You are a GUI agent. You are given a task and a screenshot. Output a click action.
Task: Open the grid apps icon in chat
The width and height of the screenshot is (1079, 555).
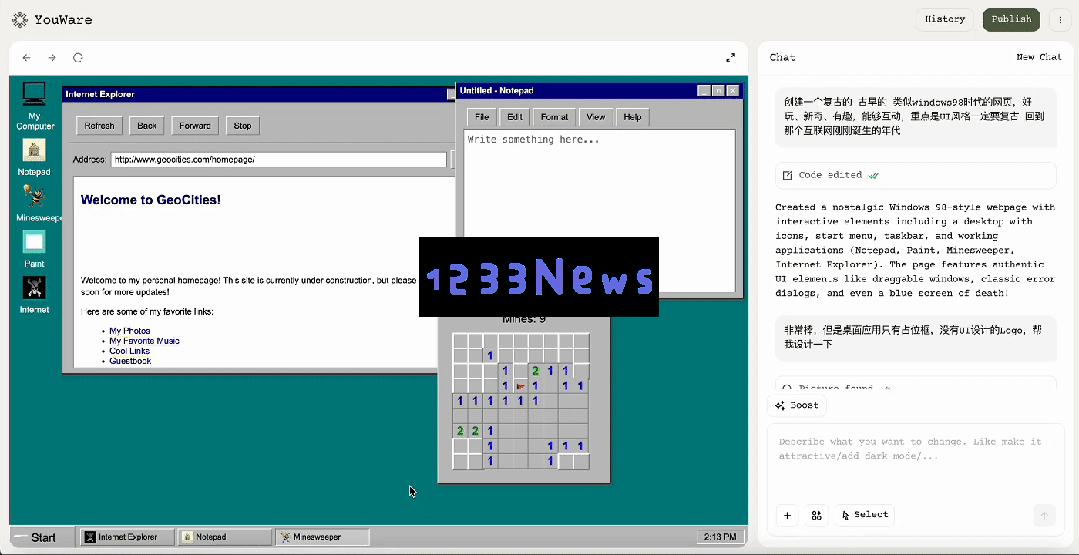(x=817, y=515)
